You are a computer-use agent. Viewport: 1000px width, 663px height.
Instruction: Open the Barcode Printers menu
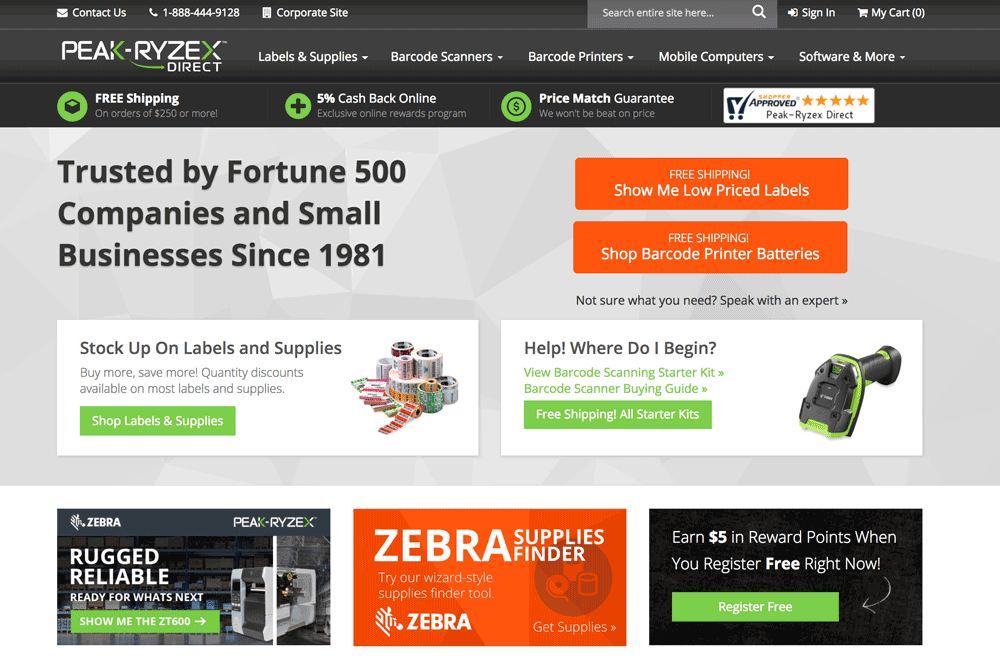point(580,57)
